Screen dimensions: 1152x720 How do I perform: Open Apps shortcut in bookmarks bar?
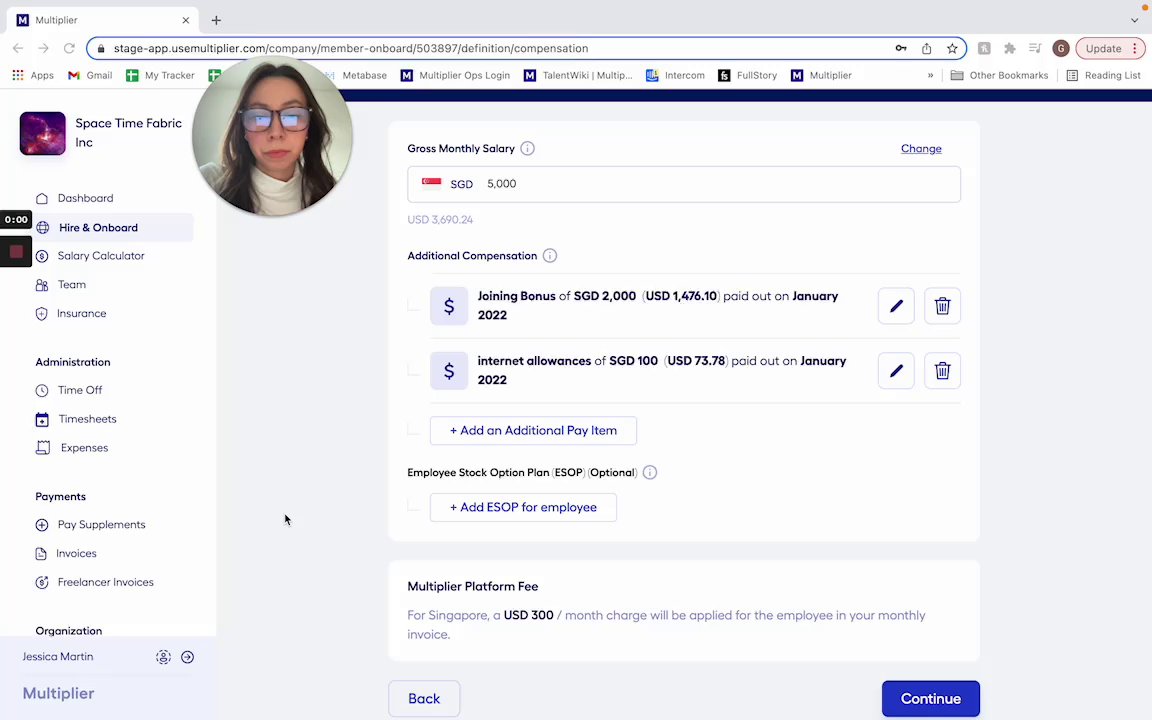[33, 75]
